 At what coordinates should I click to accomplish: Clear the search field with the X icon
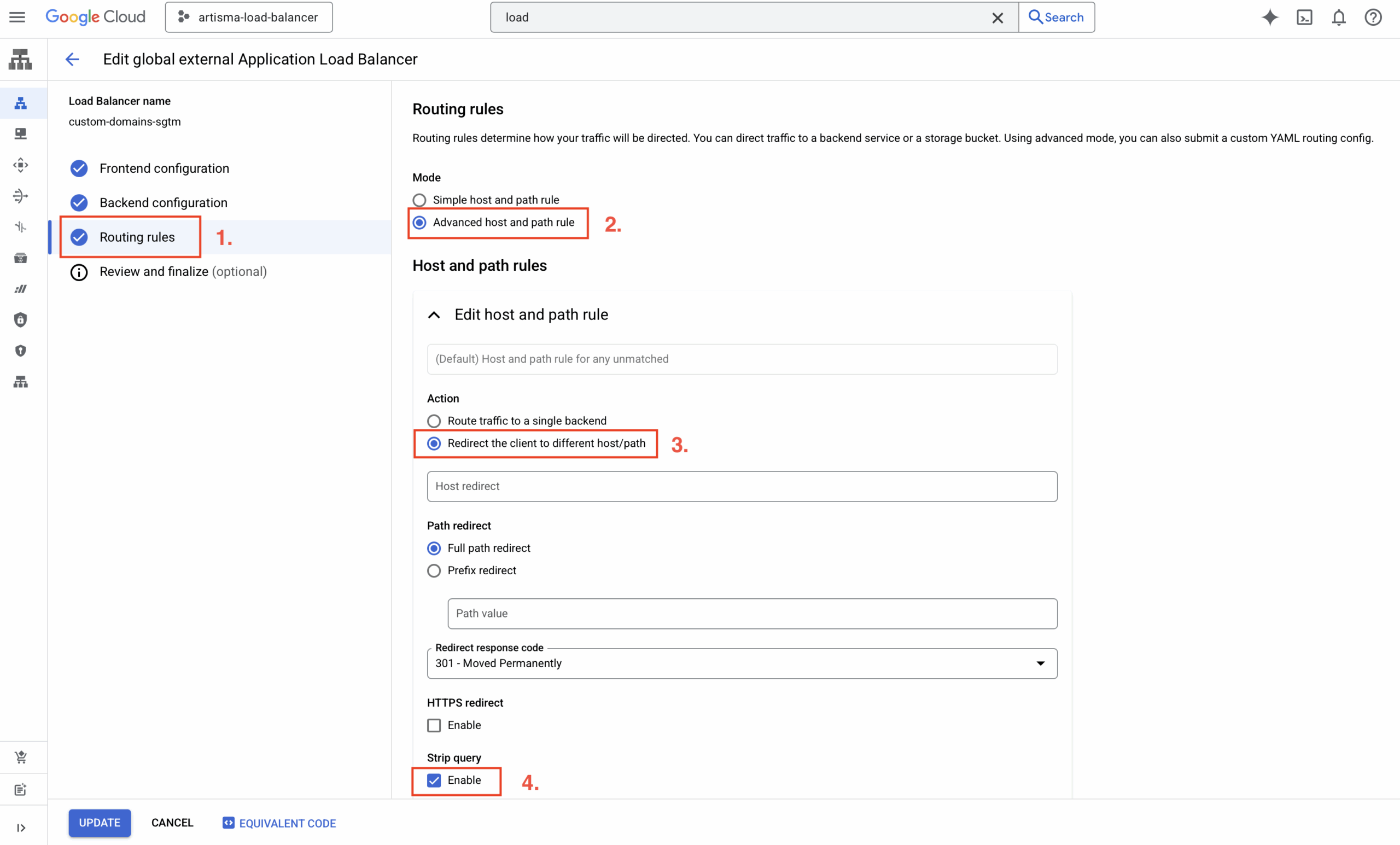(998, 18)
